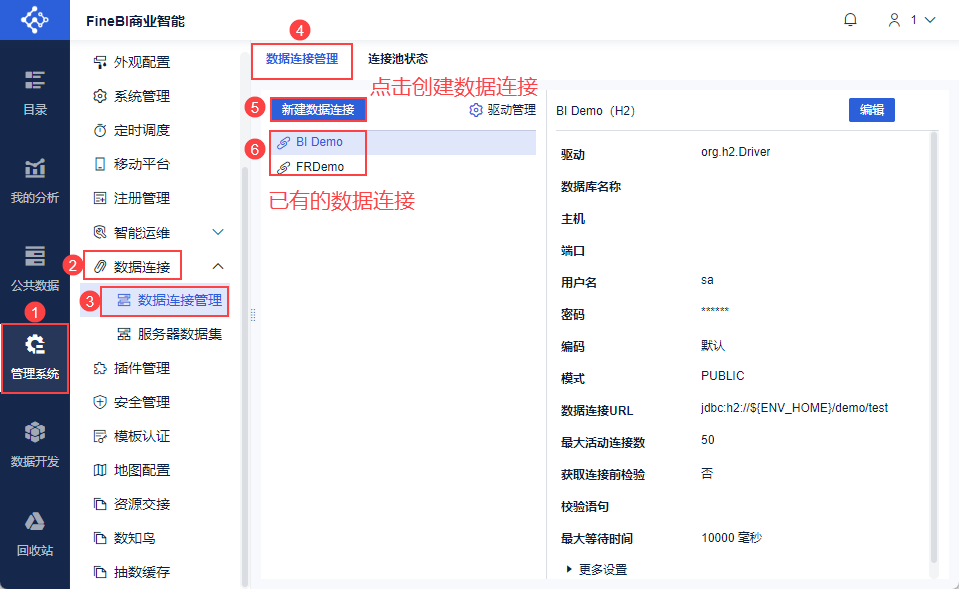Click the 注册管理 icon

pos(100,198)
